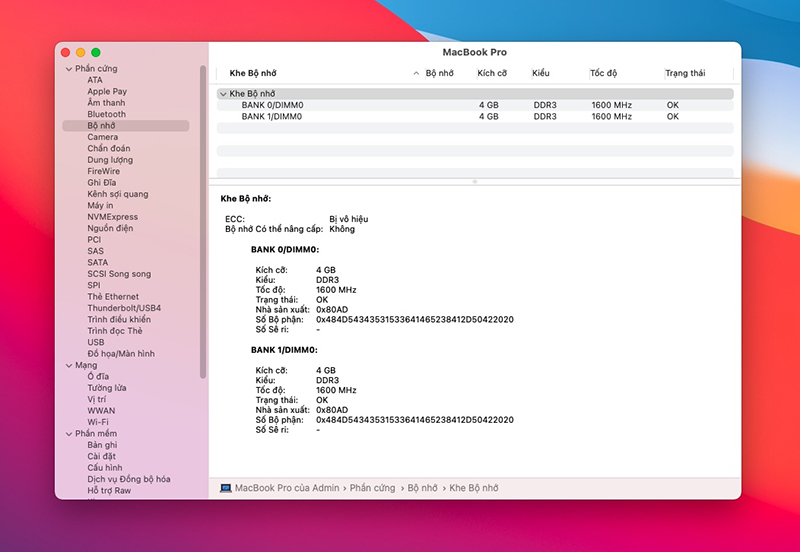Click the yellow minimize window button
The height and width of the screenshot is (552, 800).
click(x=81, y=53)
